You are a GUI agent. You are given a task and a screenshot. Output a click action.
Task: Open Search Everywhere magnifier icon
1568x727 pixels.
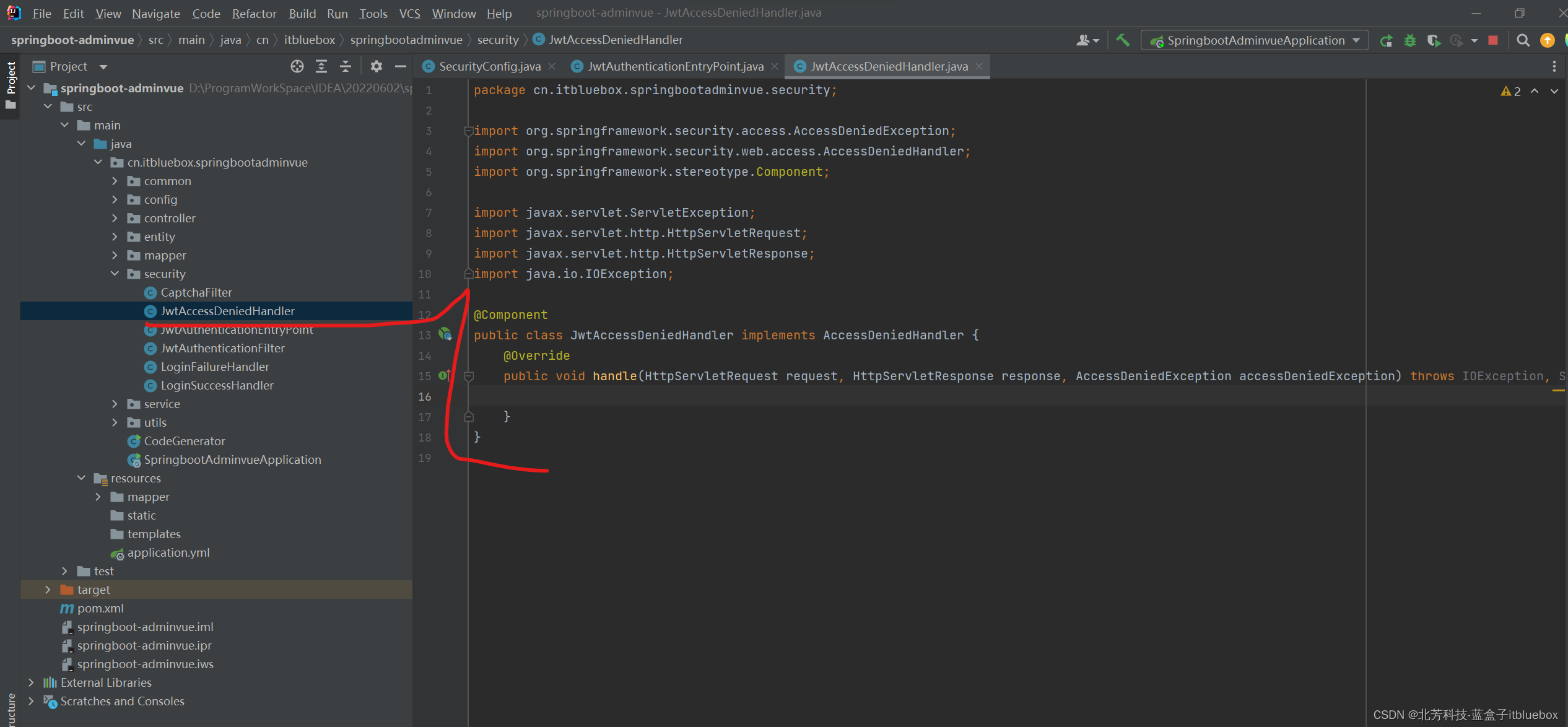tap(1523, 40)
